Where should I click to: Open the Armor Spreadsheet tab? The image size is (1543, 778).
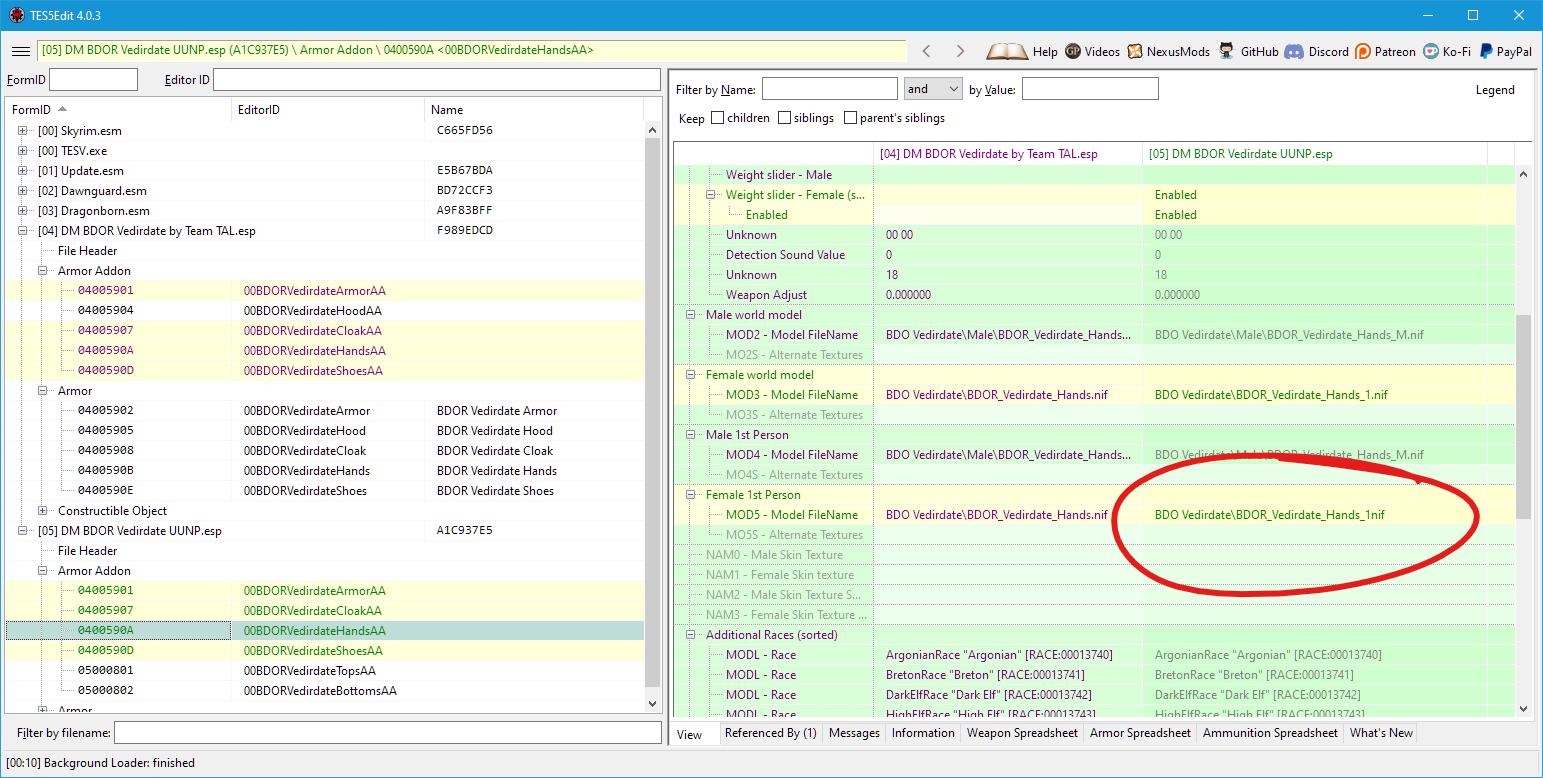tap(1140, 733)
